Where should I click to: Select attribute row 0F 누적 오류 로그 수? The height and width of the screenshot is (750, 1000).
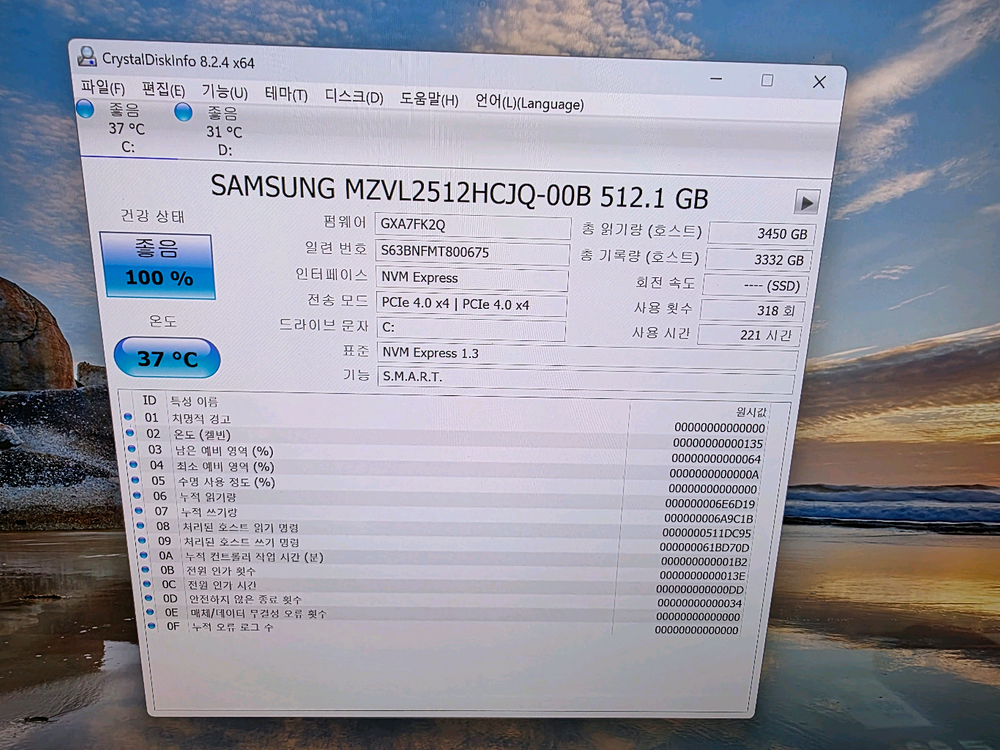click(446, 629)
